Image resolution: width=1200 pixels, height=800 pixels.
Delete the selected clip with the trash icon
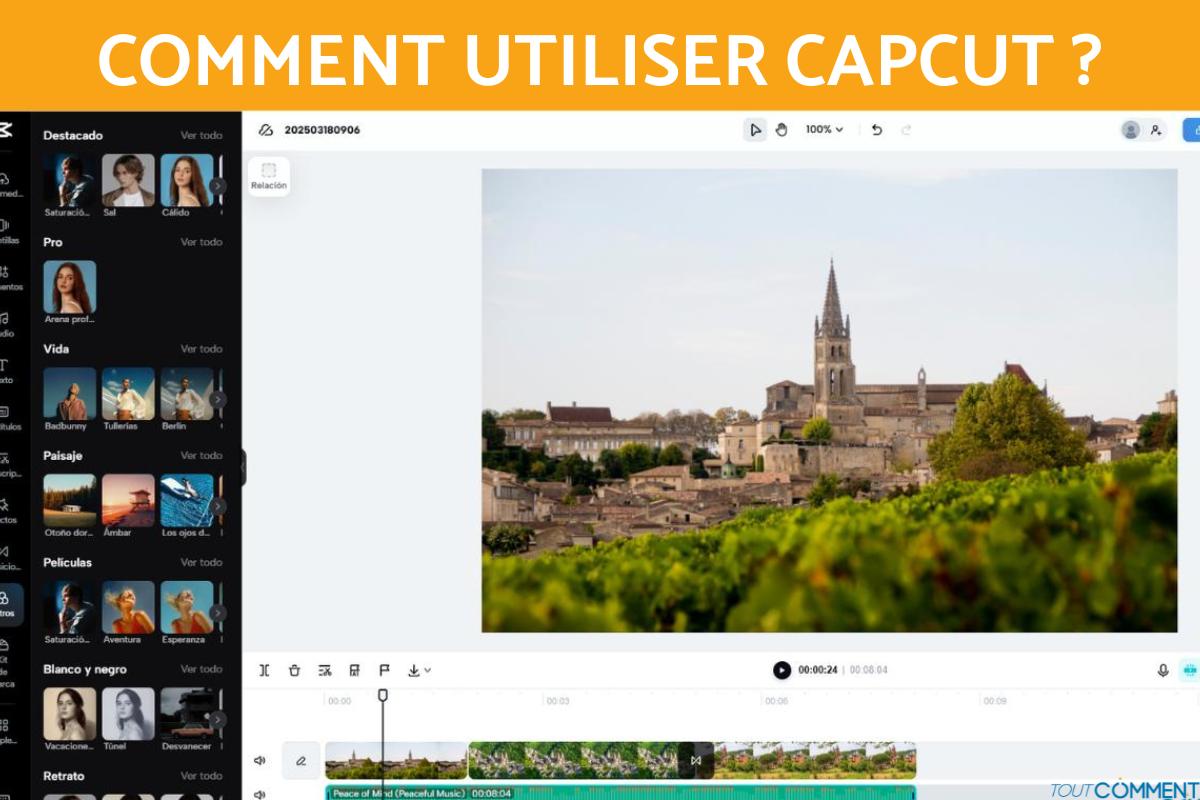coord(294,670)
